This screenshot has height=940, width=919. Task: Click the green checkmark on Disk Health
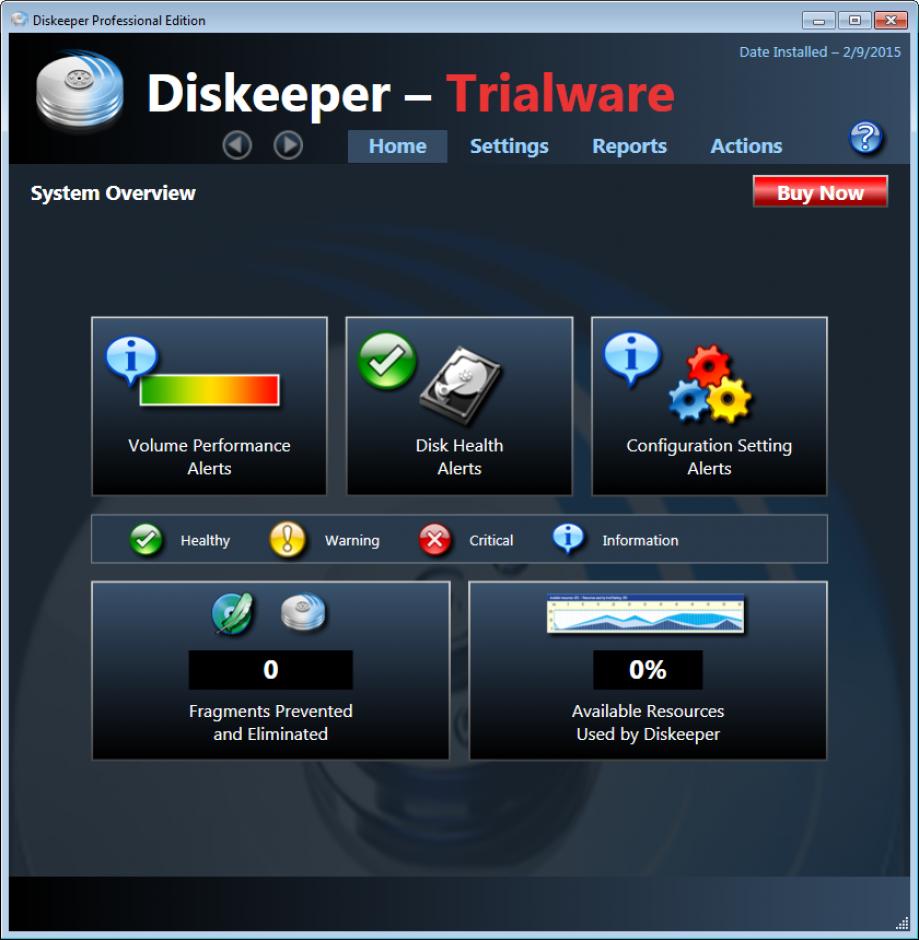(x=387, y=361)
